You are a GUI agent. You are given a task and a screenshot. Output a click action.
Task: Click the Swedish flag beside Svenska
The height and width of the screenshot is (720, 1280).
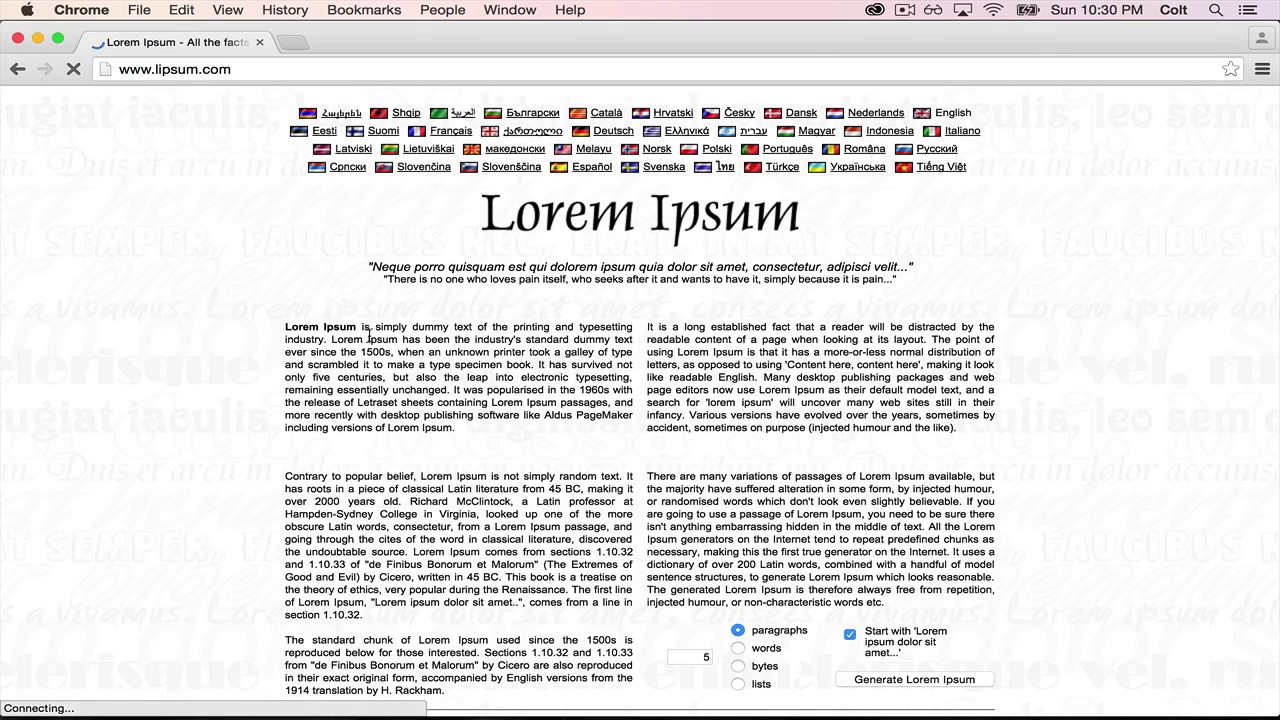tap(630, 167)
